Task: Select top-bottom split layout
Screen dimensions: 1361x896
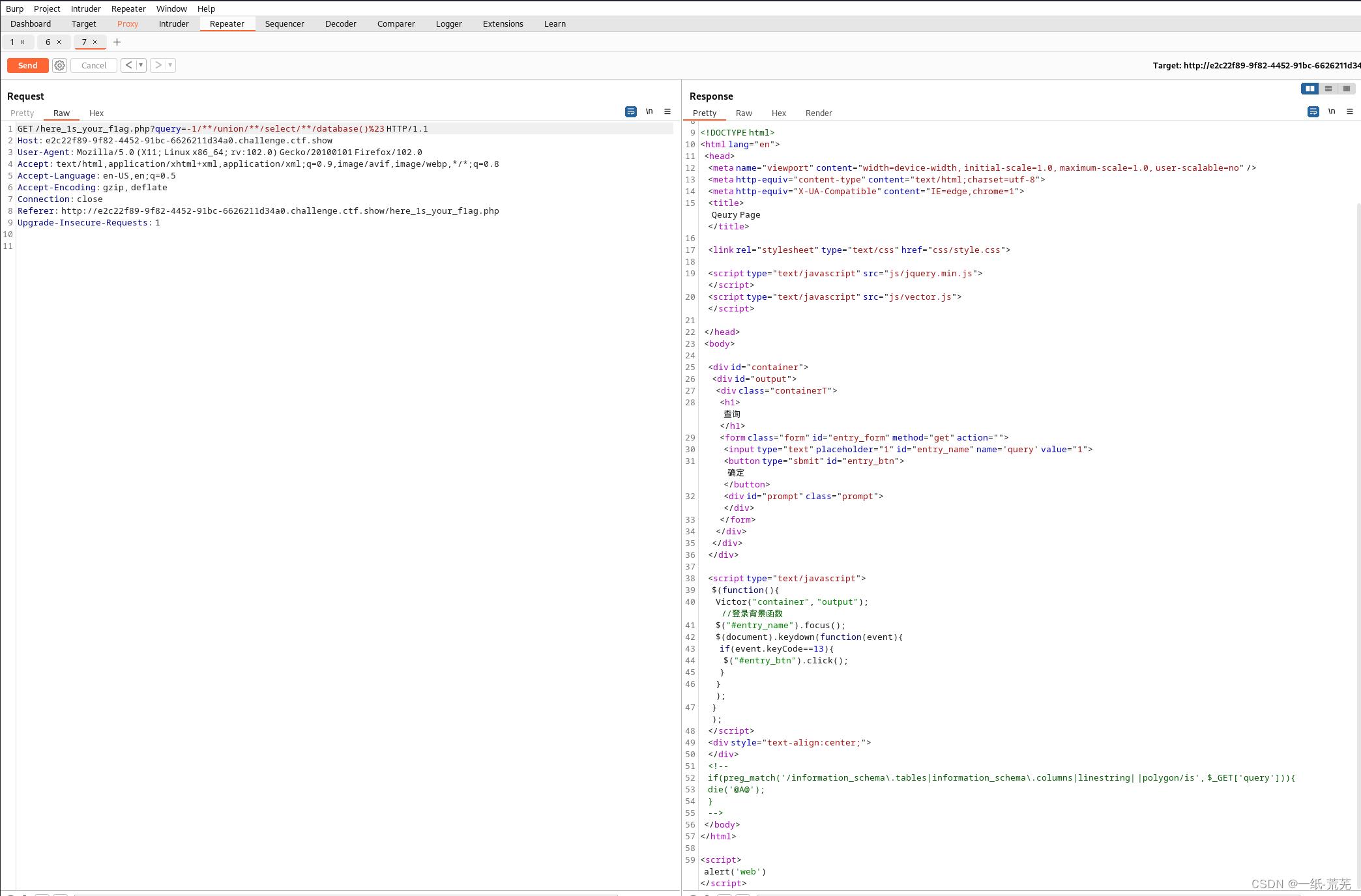Action: coord(1328,89)
